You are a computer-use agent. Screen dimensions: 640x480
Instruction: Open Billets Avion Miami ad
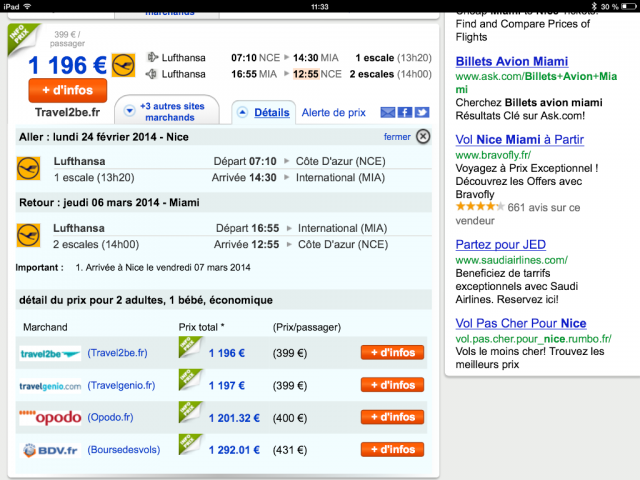coord(512,61)
